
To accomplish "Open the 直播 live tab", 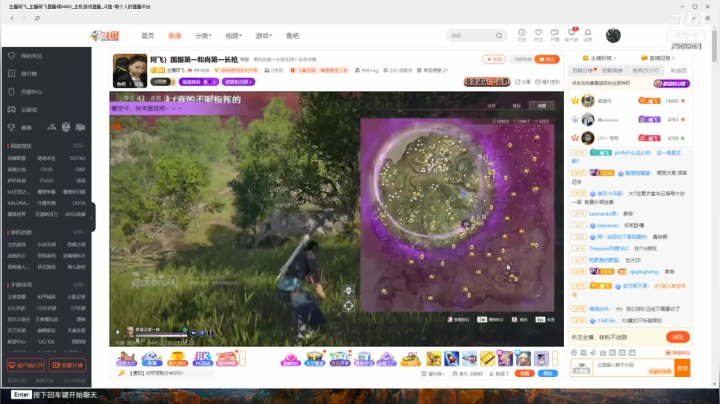I will [x=174, y=36].
